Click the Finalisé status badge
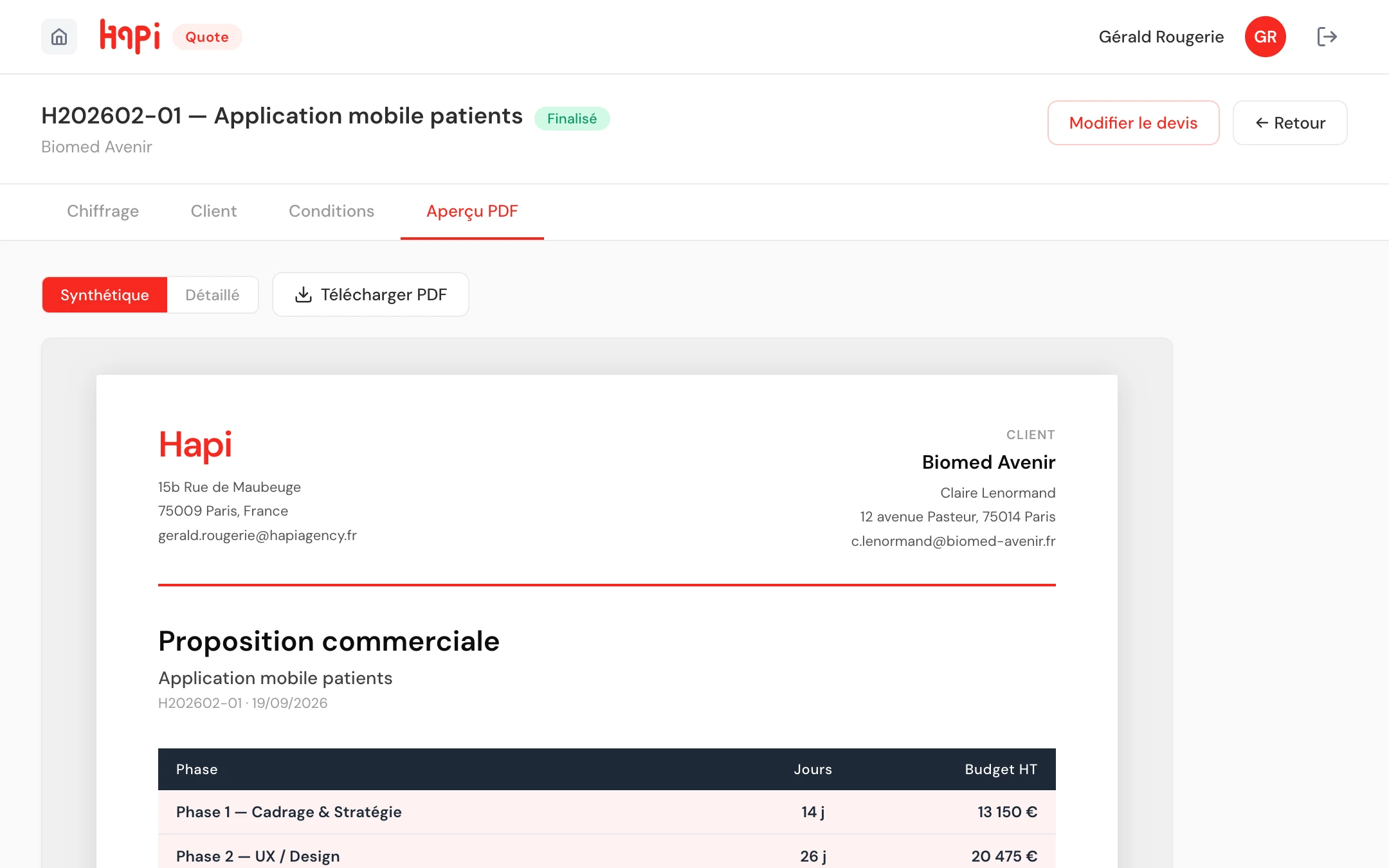 tap(572, 118)
